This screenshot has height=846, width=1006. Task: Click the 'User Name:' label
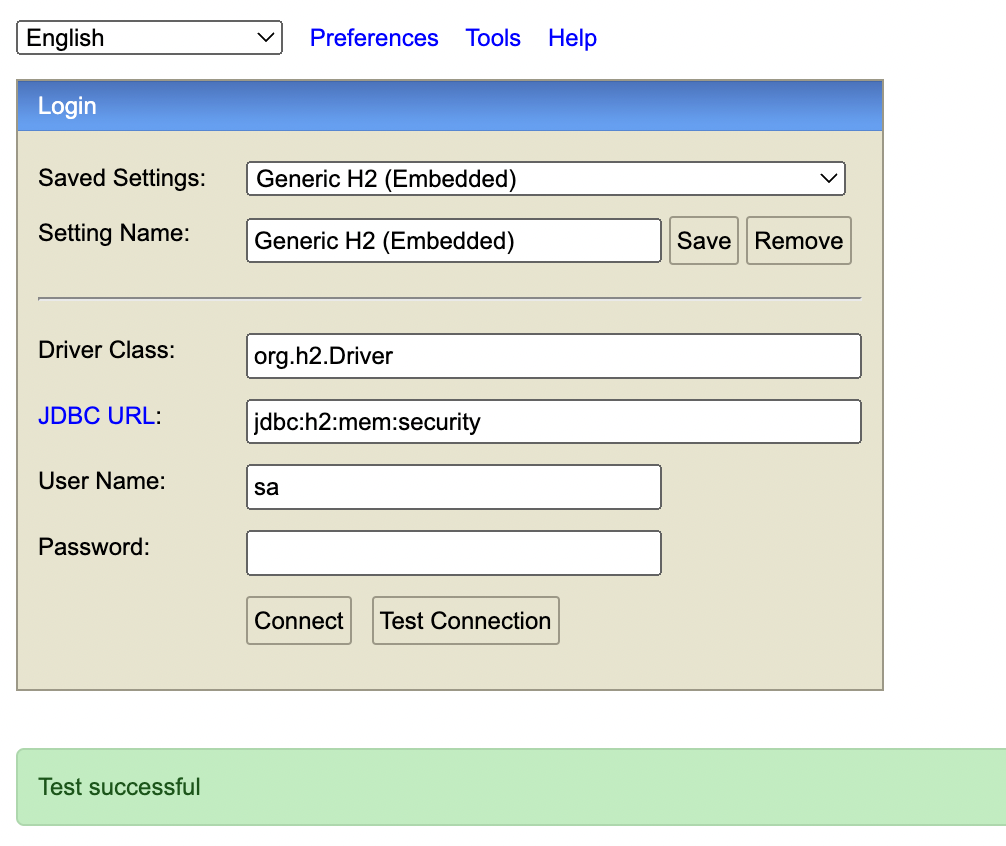pyautogui.click(x=102, y=481)
